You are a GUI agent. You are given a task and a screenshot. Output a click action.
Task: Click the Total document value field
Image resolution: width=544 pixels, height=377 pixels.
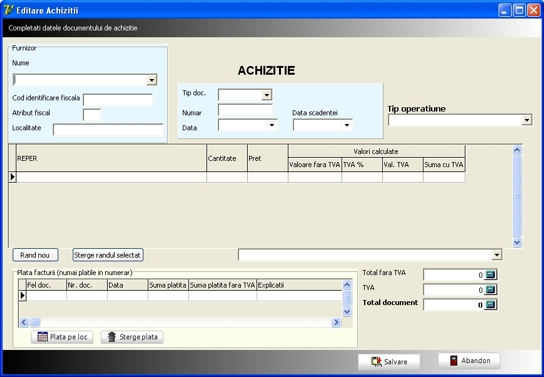coord(454,305)
